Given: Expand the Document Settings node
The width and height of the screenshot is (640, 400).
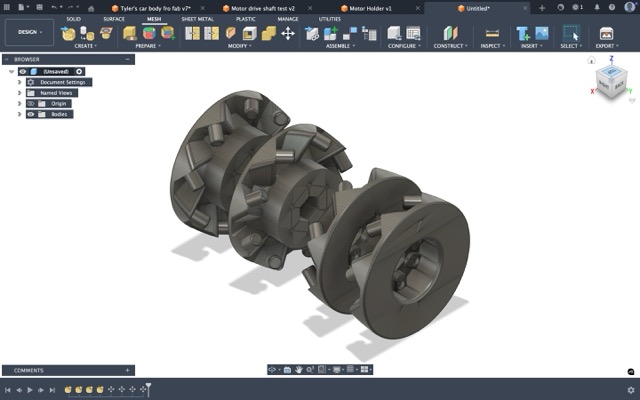Looking at the screenshot, I should coord(19,82).
